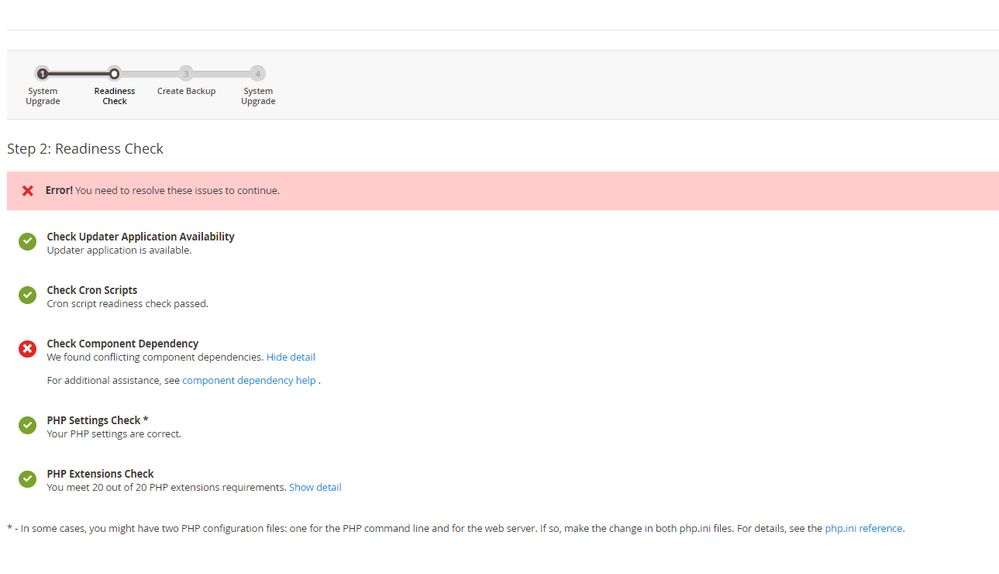The image size is (999, 574).
Task: Open the php.ini reference link
Action: 863,529
